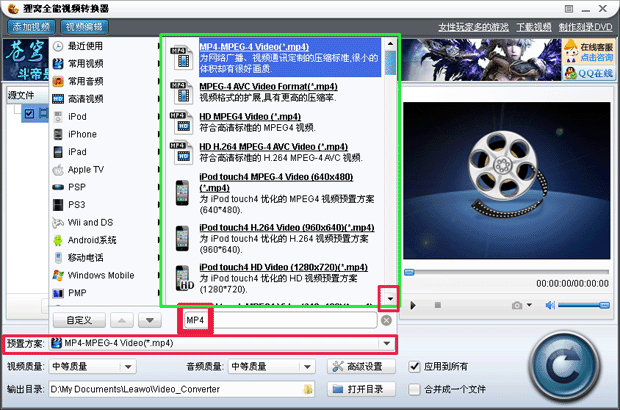Click the playback progress slider handle
Image resolution: width=620 pixels, height=410 pixels.
pos(409,272)
